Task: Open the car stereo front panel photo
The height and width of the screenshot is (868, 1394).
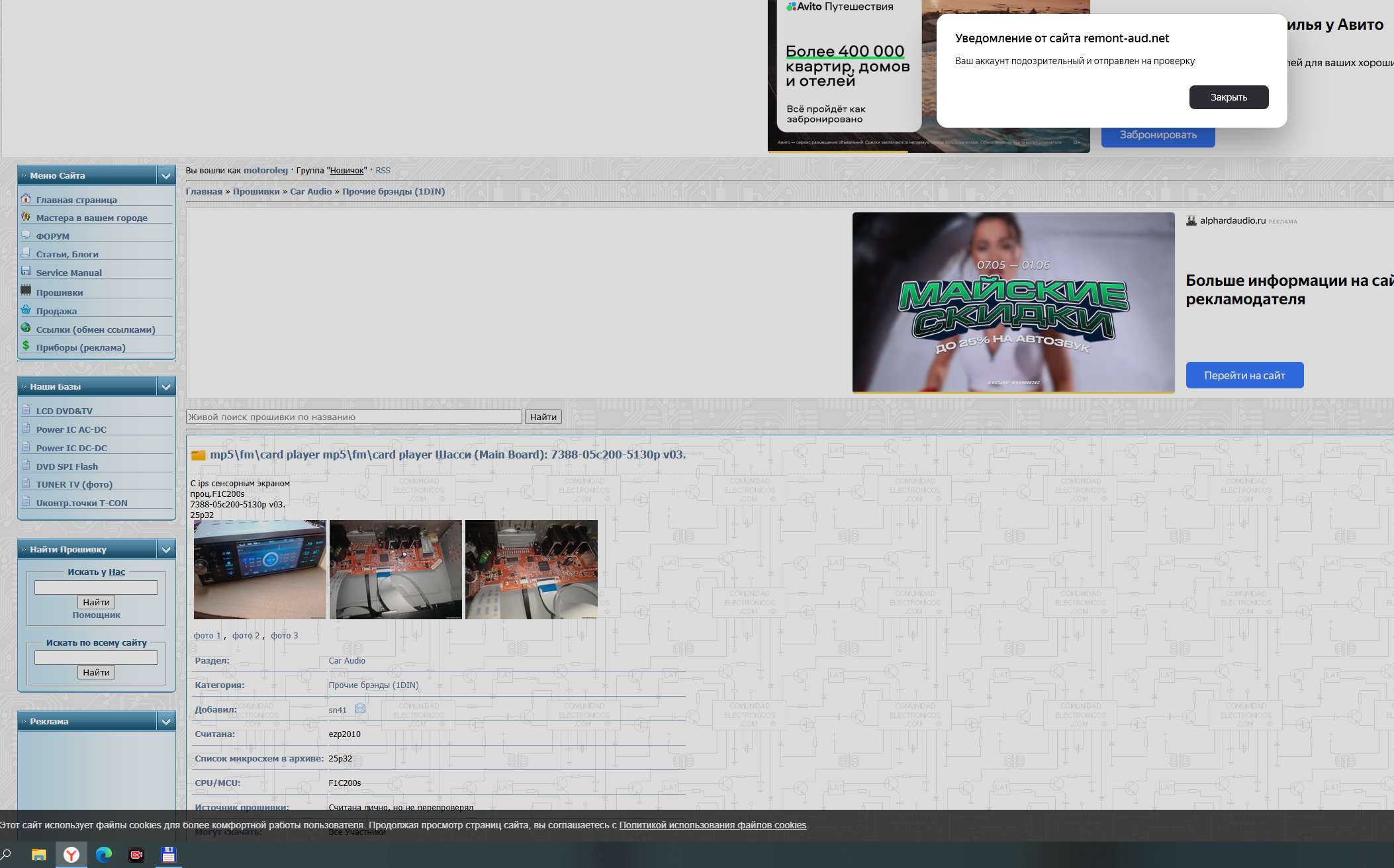Action: [260, 570]
